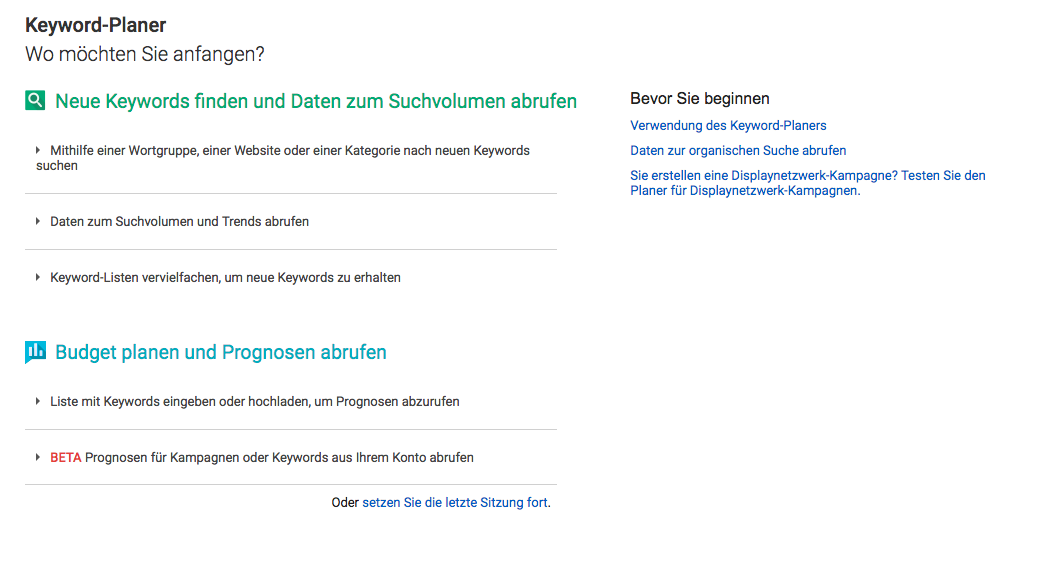Expand arrow beside BETA Prognosen row

[x=38, y=457]
